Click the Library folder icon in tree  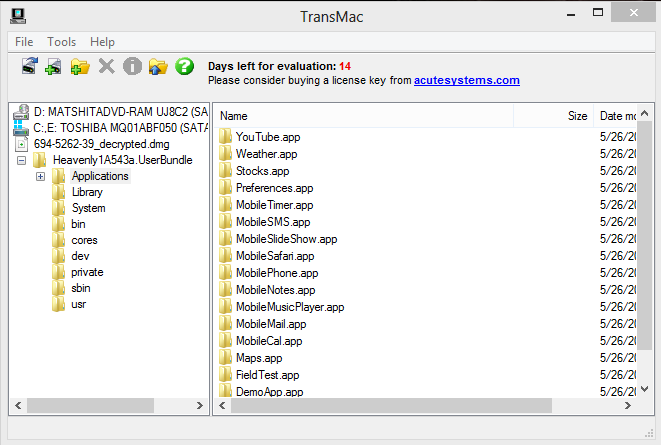click(59, 192)
